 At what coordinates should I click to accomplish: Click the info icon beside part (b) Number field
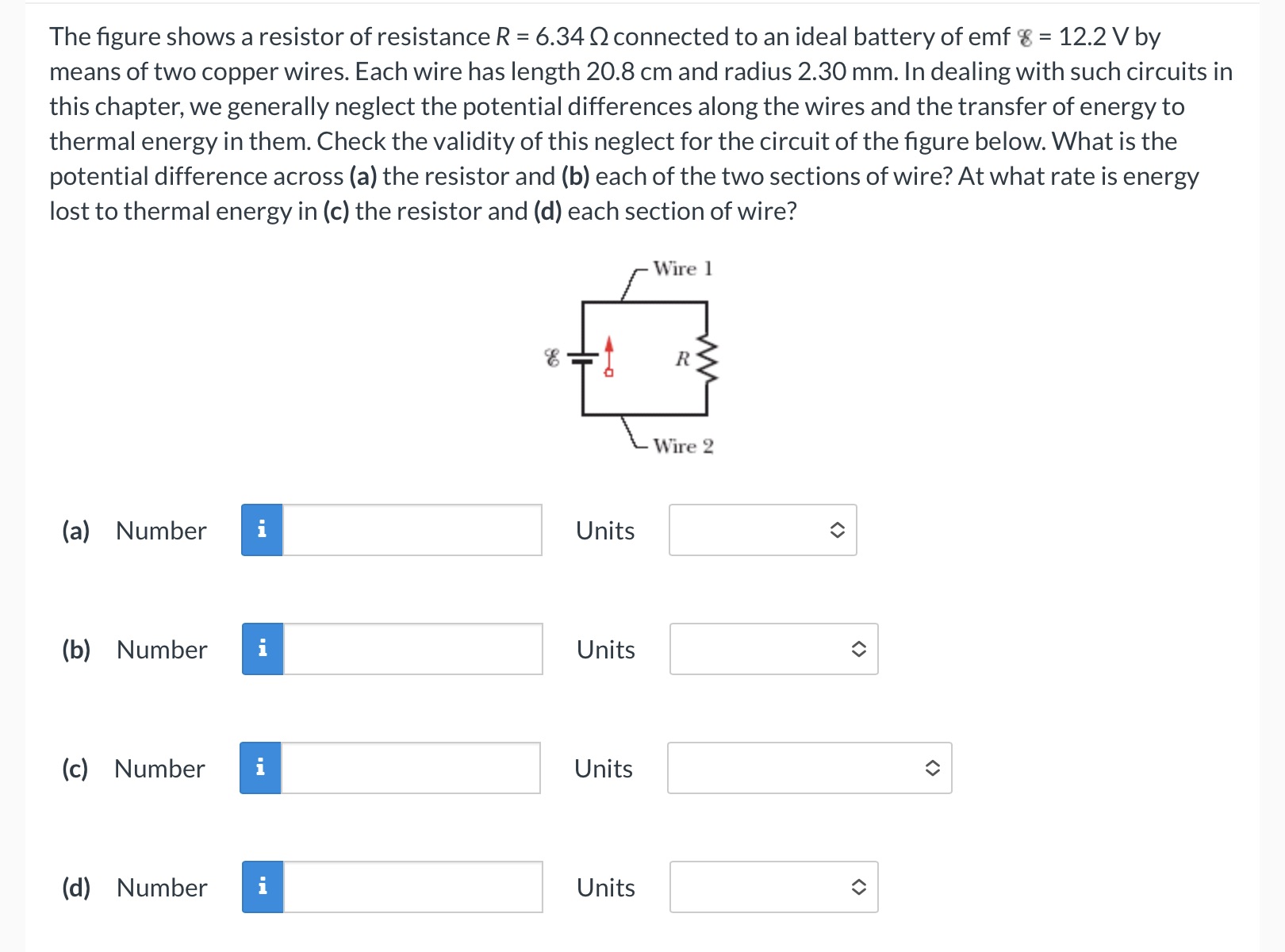tap(262, 649)
